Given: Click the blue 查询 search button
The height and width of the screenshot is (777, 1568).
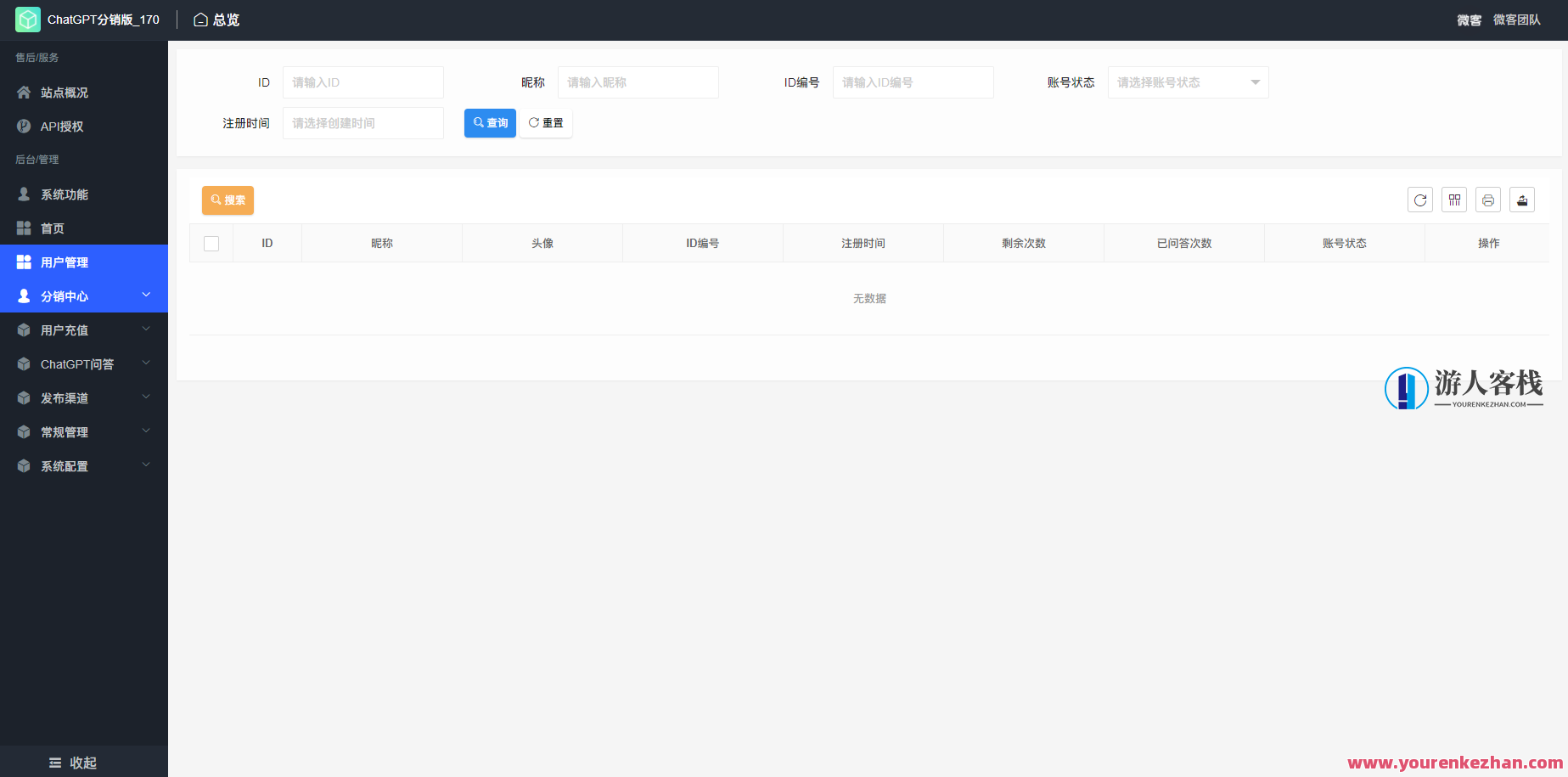Looking at the screenshot, I should pyautogui.click(x=490, y=122).
